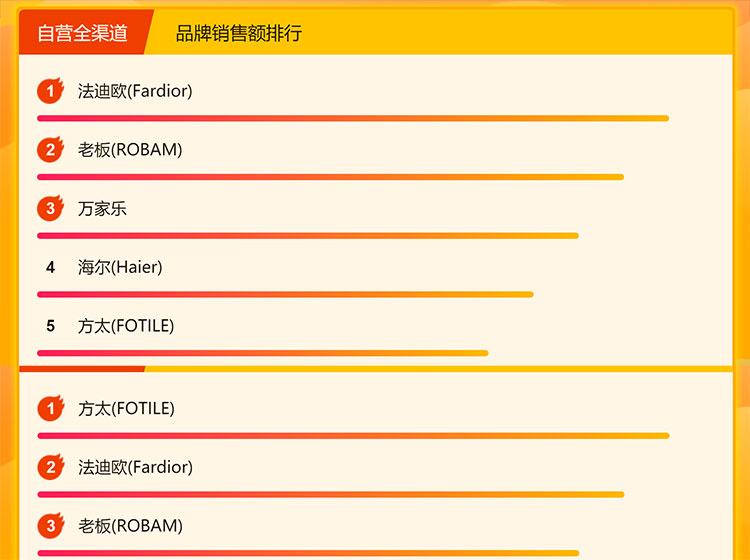This screenshot has height=560, width=750.
Task: Open the top-ranked 法迪欧(Fardior) brand name
Action: [x=135, y=91]
